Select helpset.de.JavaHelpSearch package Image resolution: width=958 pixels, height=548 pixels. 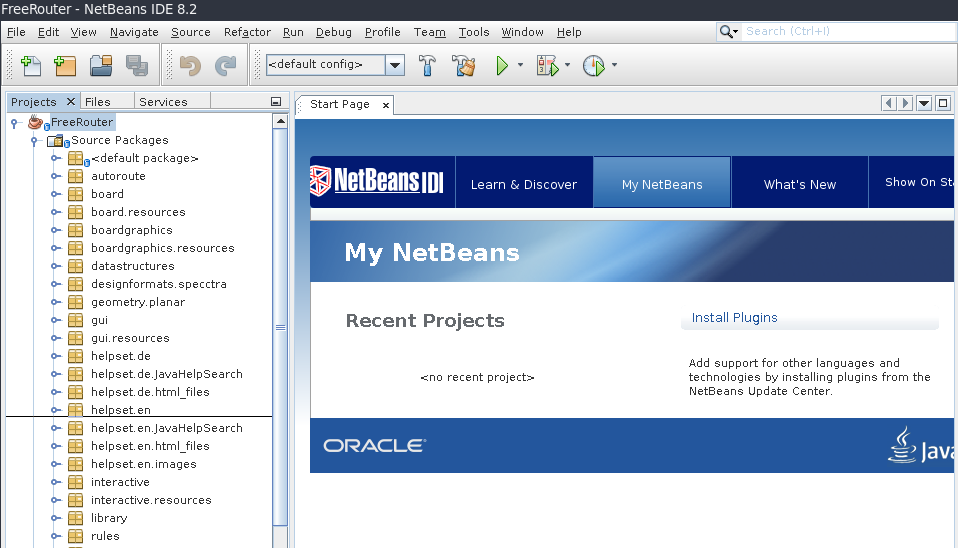(167, 374)
